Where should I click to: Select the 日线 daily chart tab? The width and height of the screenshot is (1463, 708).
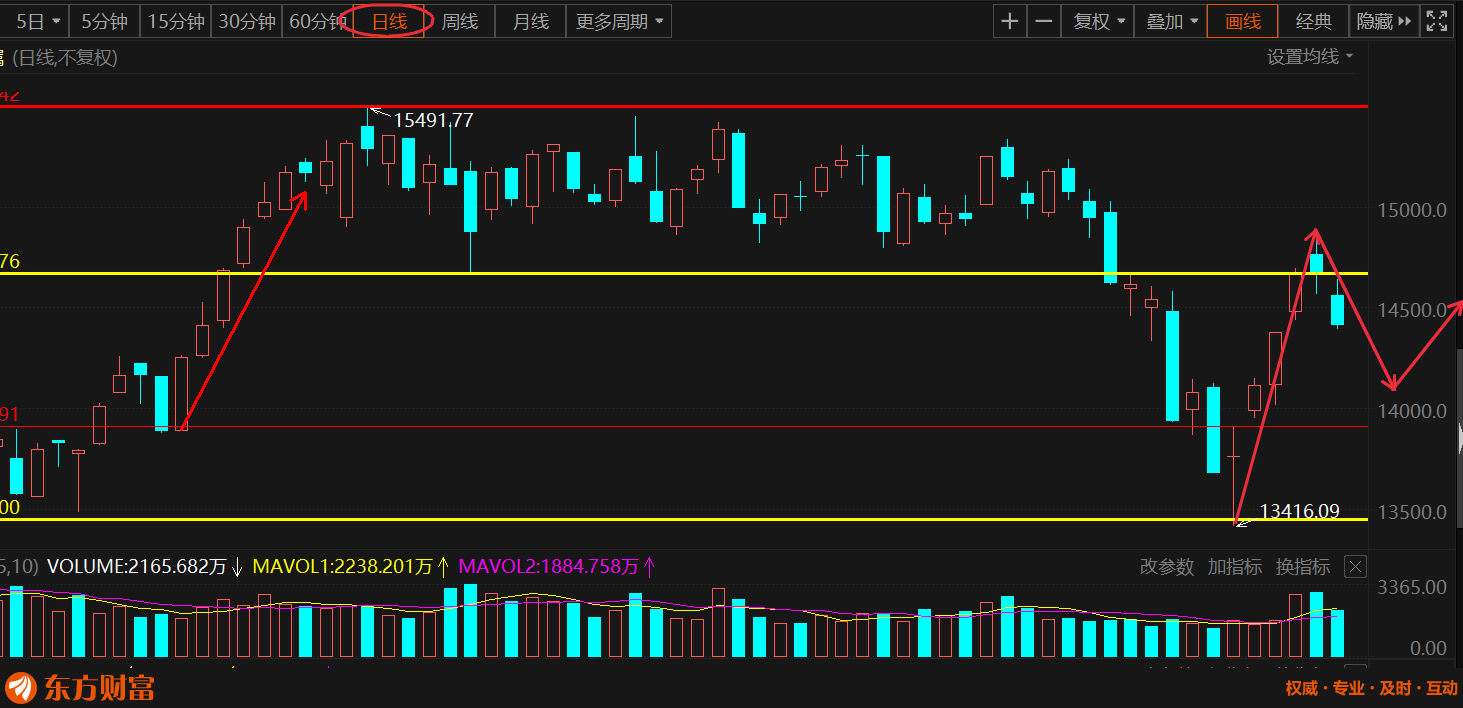tap(391, 21)
